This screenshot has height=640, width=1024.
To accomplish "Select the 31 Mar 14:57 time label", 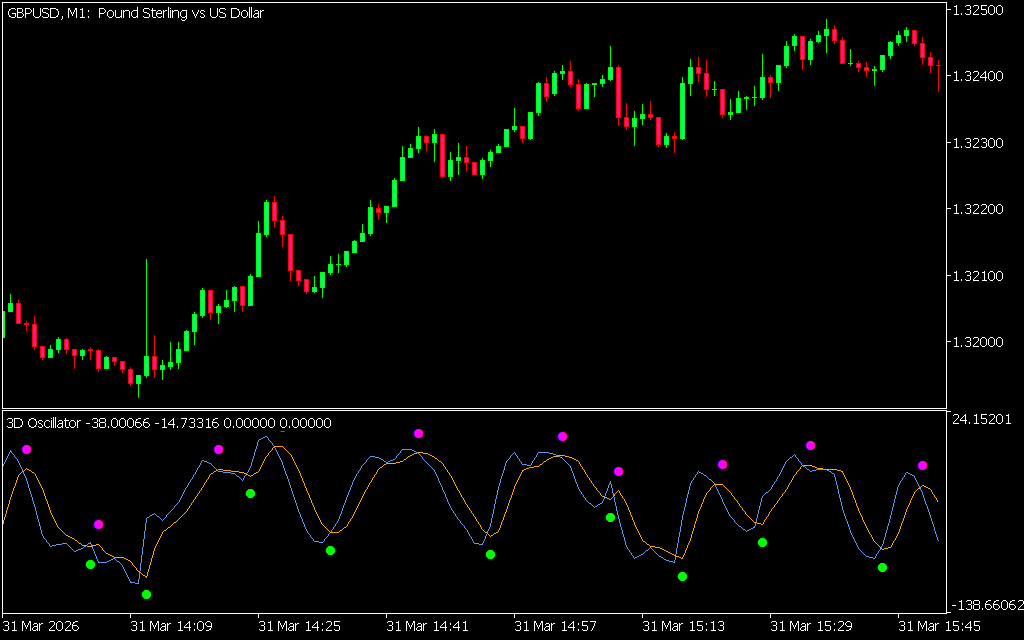I will pos(554,627).
